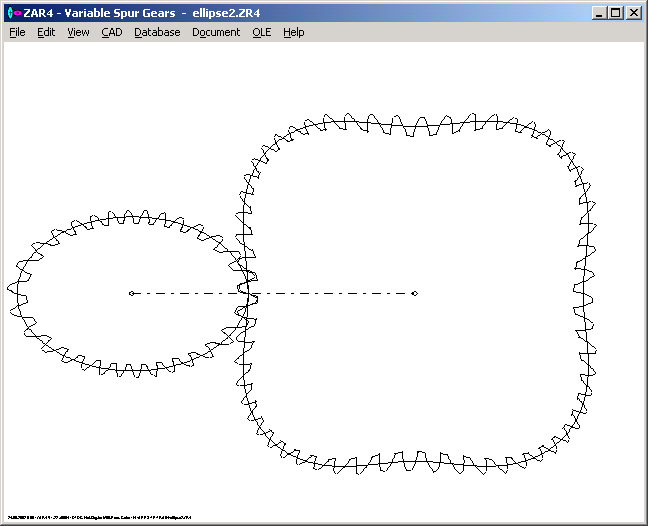Close the ZAR4 Variable Spur Gears window
Screen dimensions: 648x526
[x=634, y=13]
